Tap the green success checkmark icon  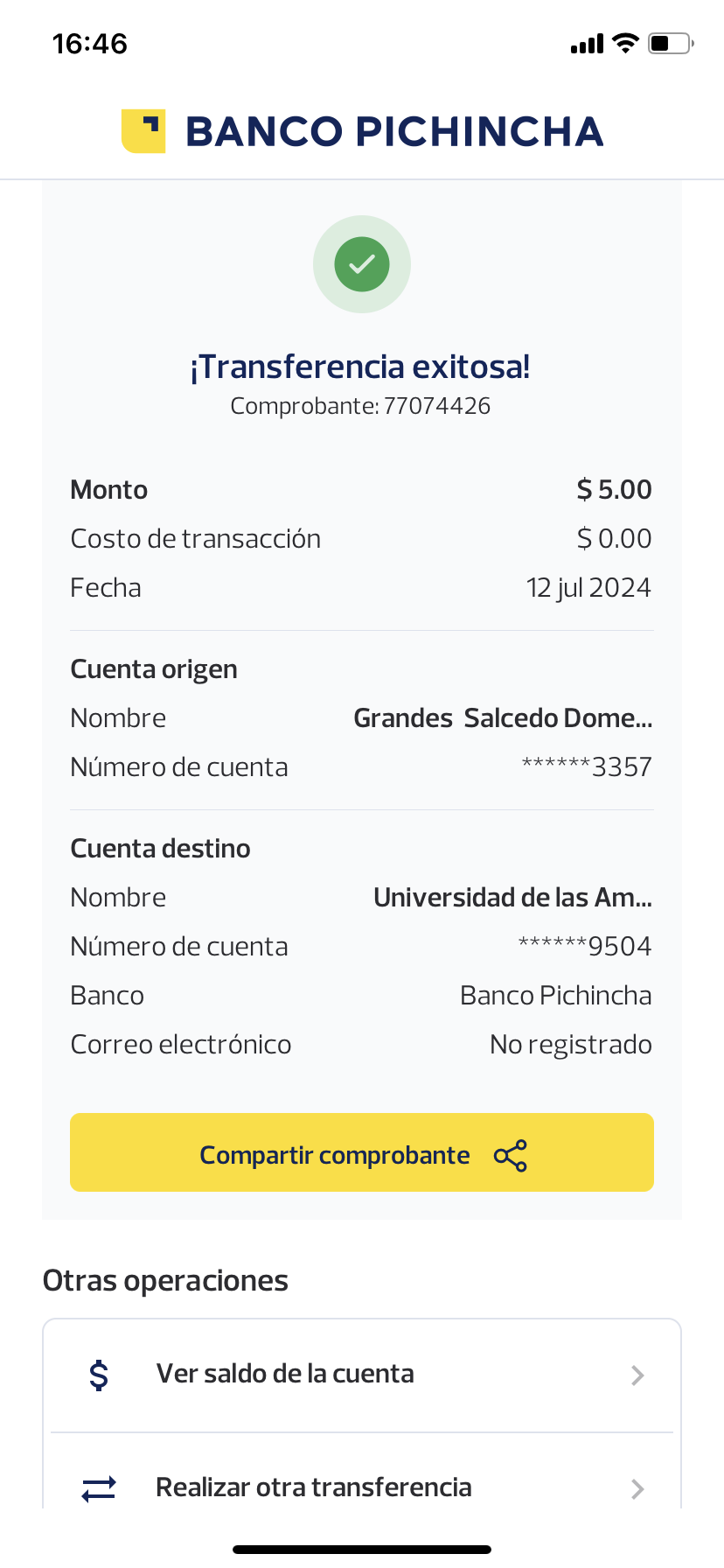(362, 264)
